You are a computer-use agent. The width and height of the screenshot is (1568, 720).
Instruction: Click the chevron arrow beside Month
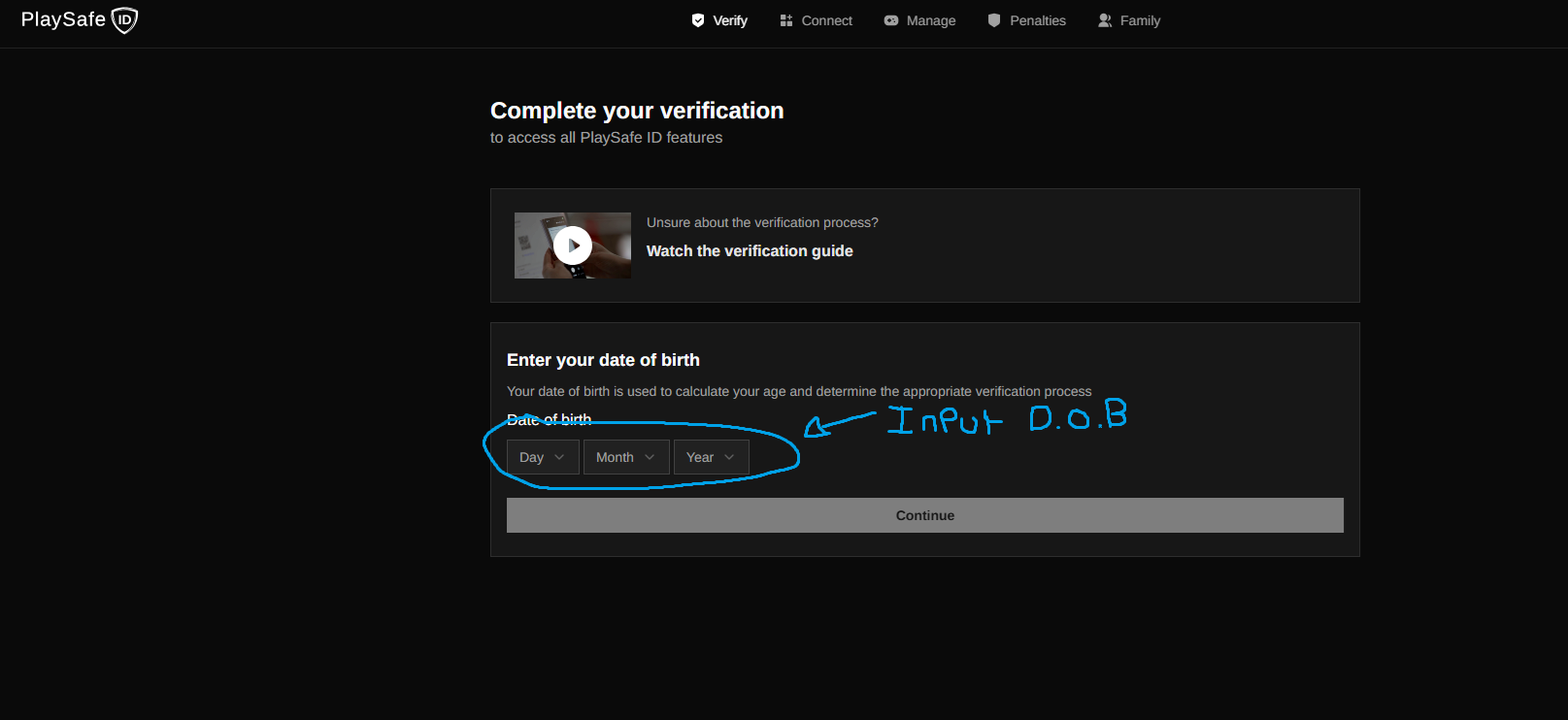point(650,457)
